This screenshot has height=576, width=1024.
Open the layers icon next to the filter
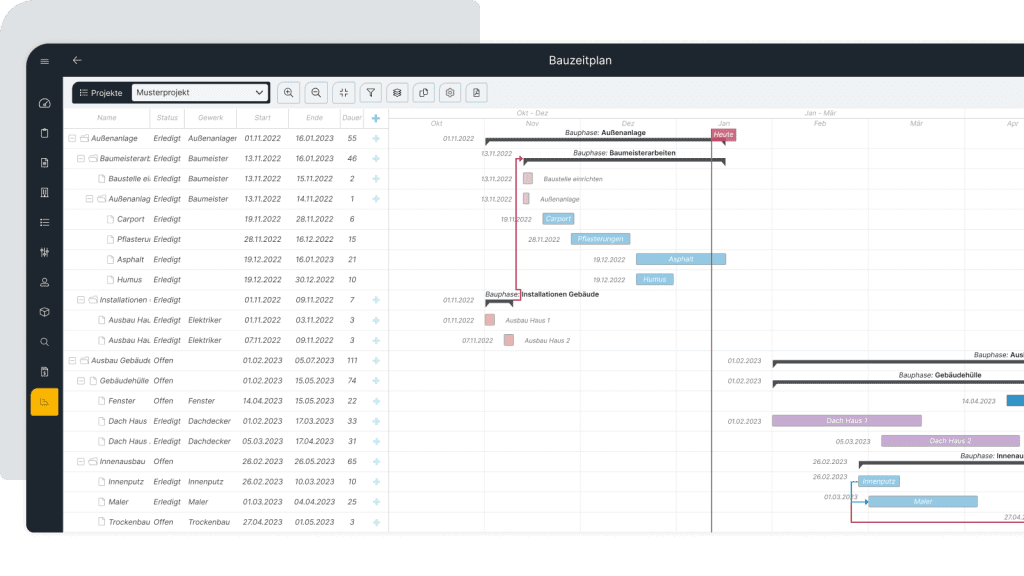396,92
